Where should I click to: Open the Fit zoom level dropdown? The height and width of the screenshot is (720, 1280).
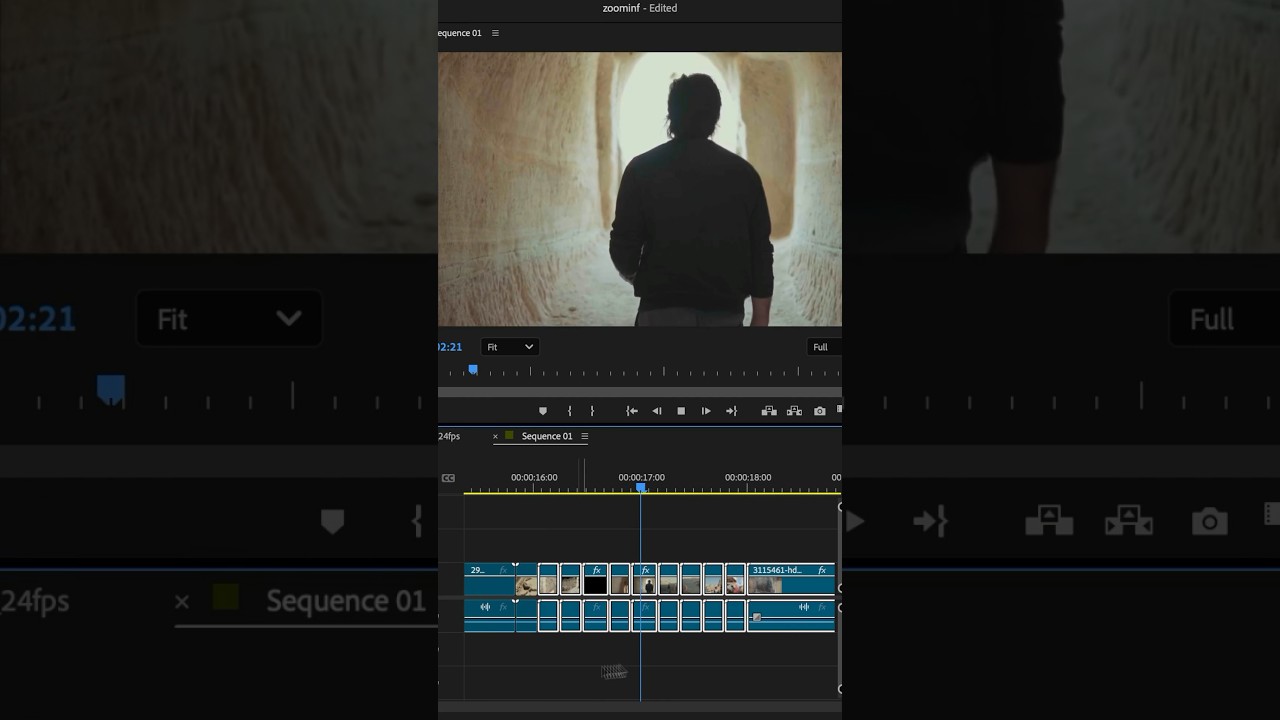coord(510,347)
